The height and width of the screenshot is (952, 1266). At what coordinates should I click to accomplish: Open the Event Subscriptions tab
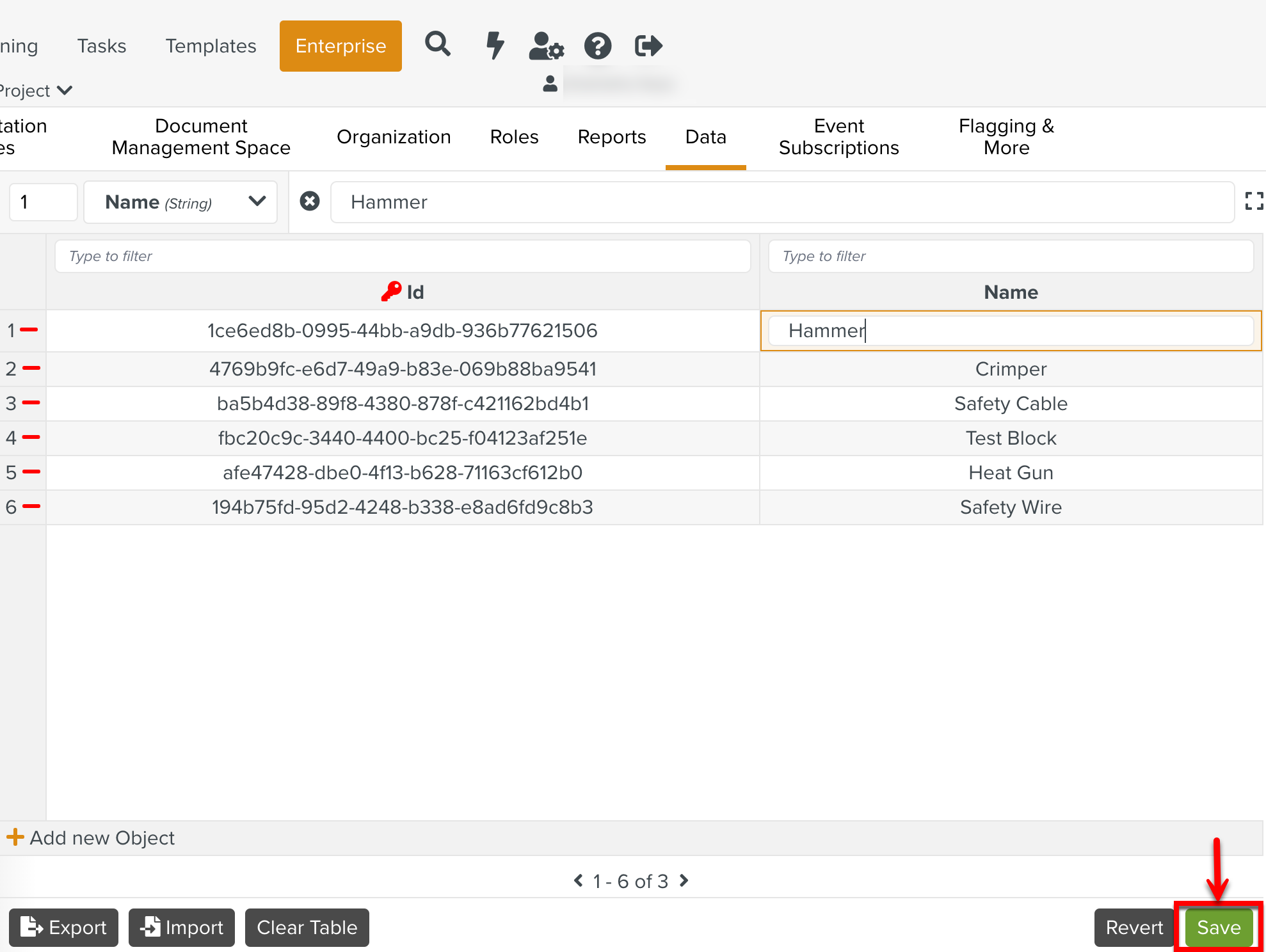coord(838,137)
